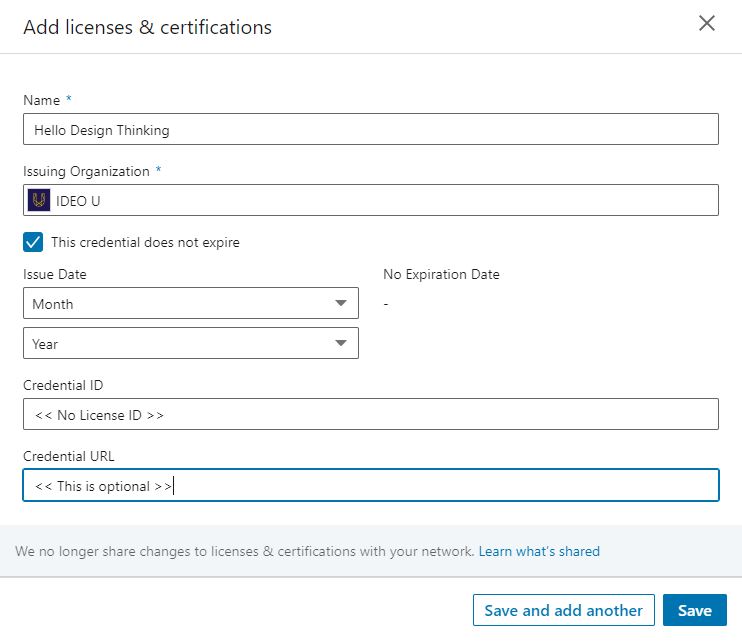Close the Add licenses & certifications dialog
The width and height of the screenshot is (742, 641).
coord(707,24)
